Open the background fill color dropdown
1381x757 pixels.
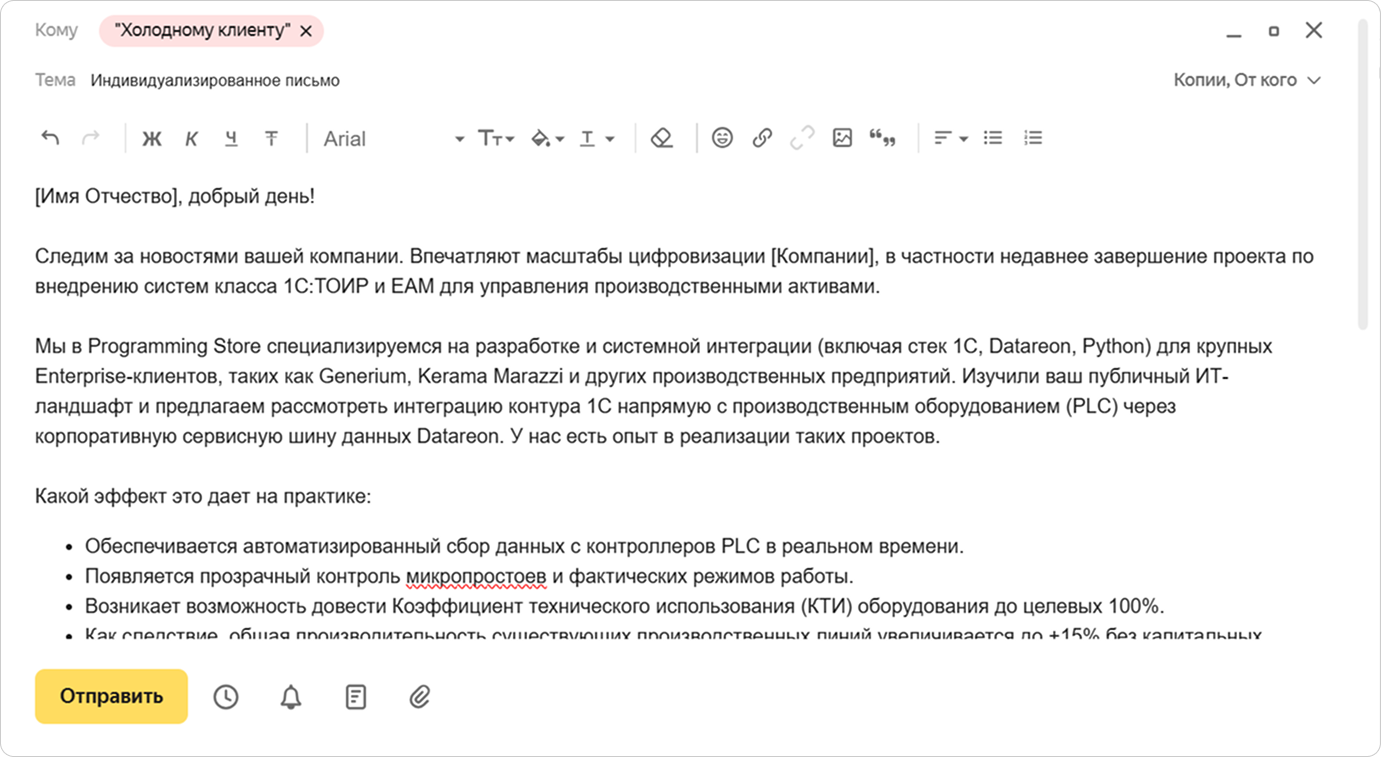click(x=547, y=139)
